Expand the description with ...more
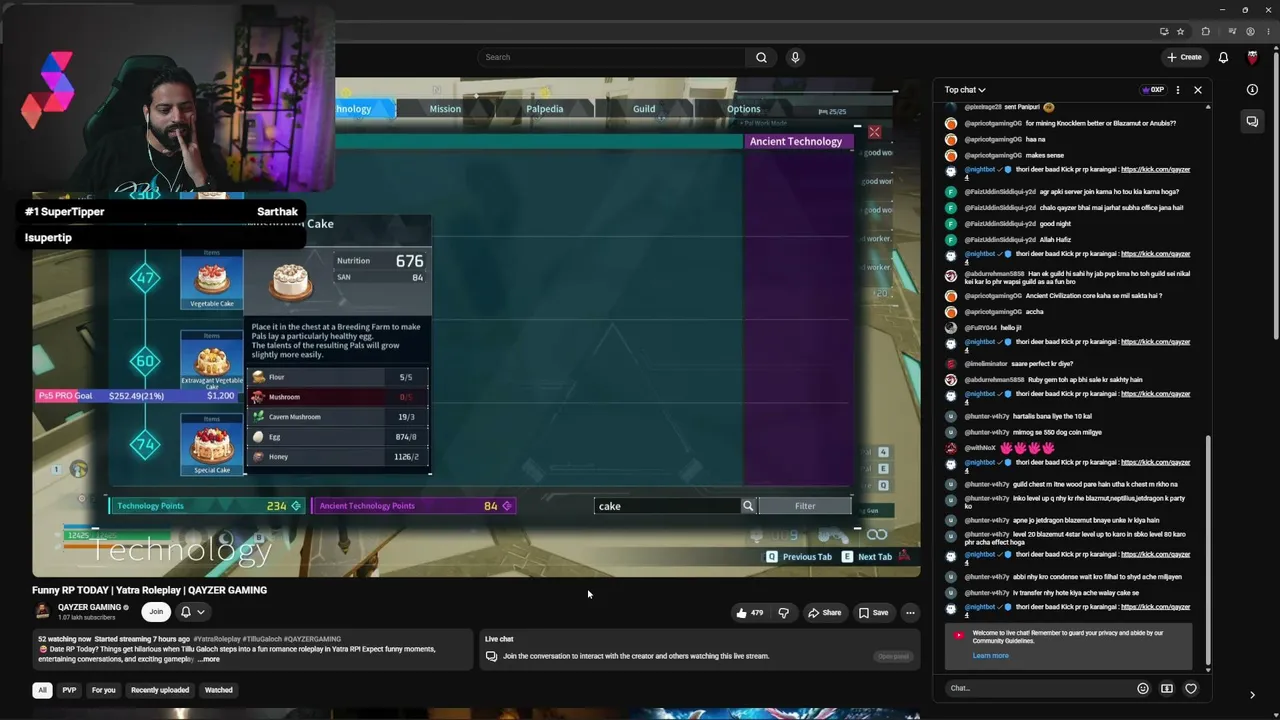The height and width of the screenshot is (720, 1280). [209, 660]
